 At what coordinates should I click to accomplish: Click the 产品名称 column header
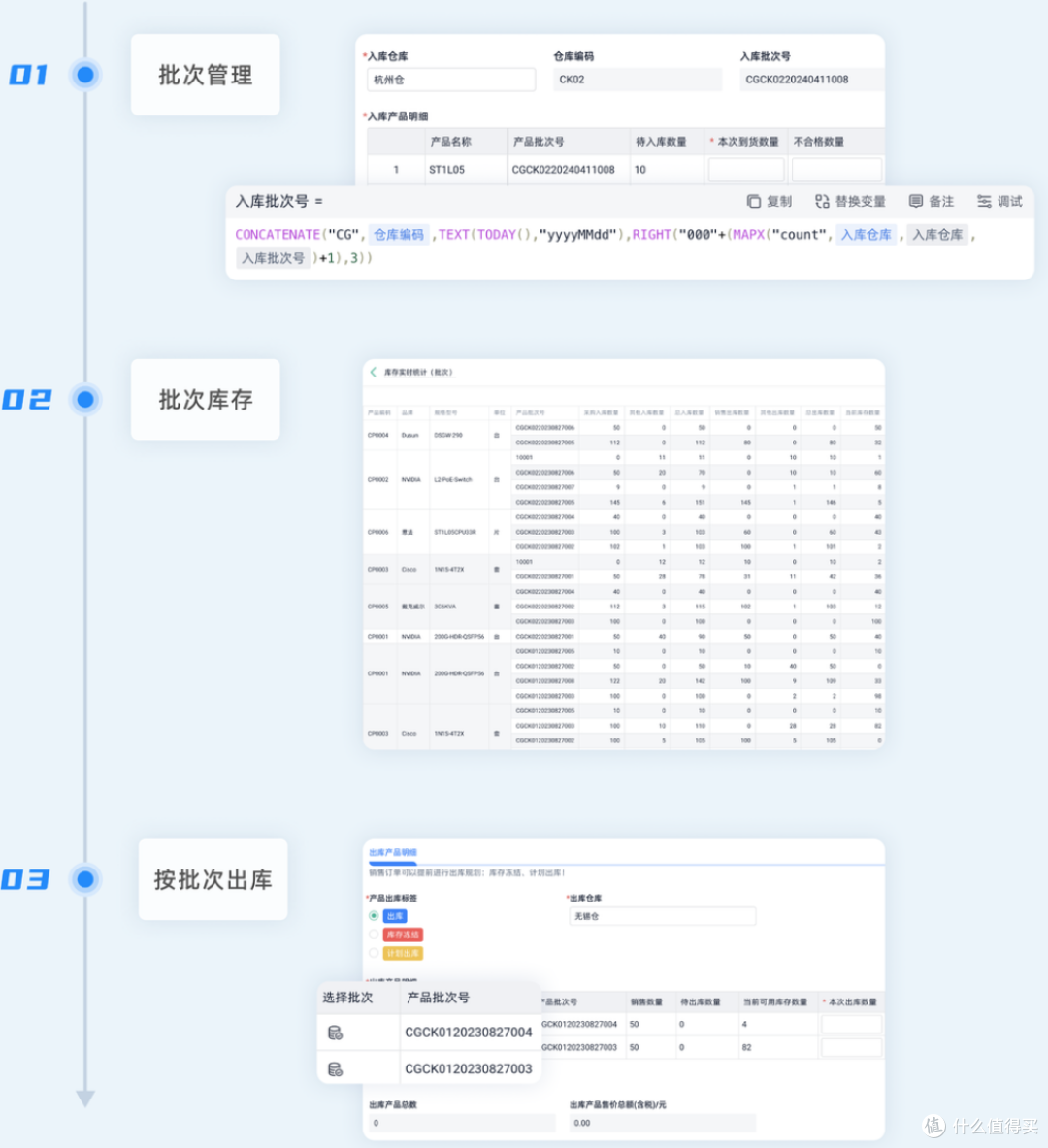[451, 142]
